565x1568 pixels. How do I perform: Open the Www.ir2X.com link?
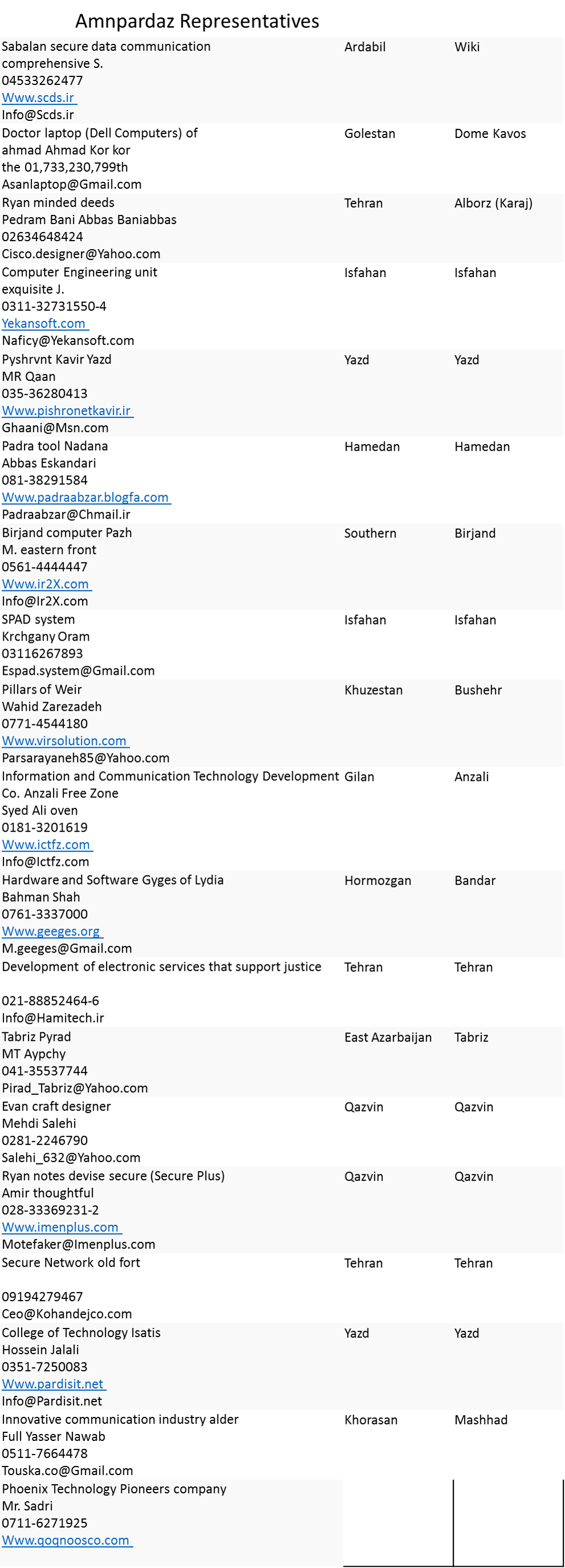(x=46, y=584)
